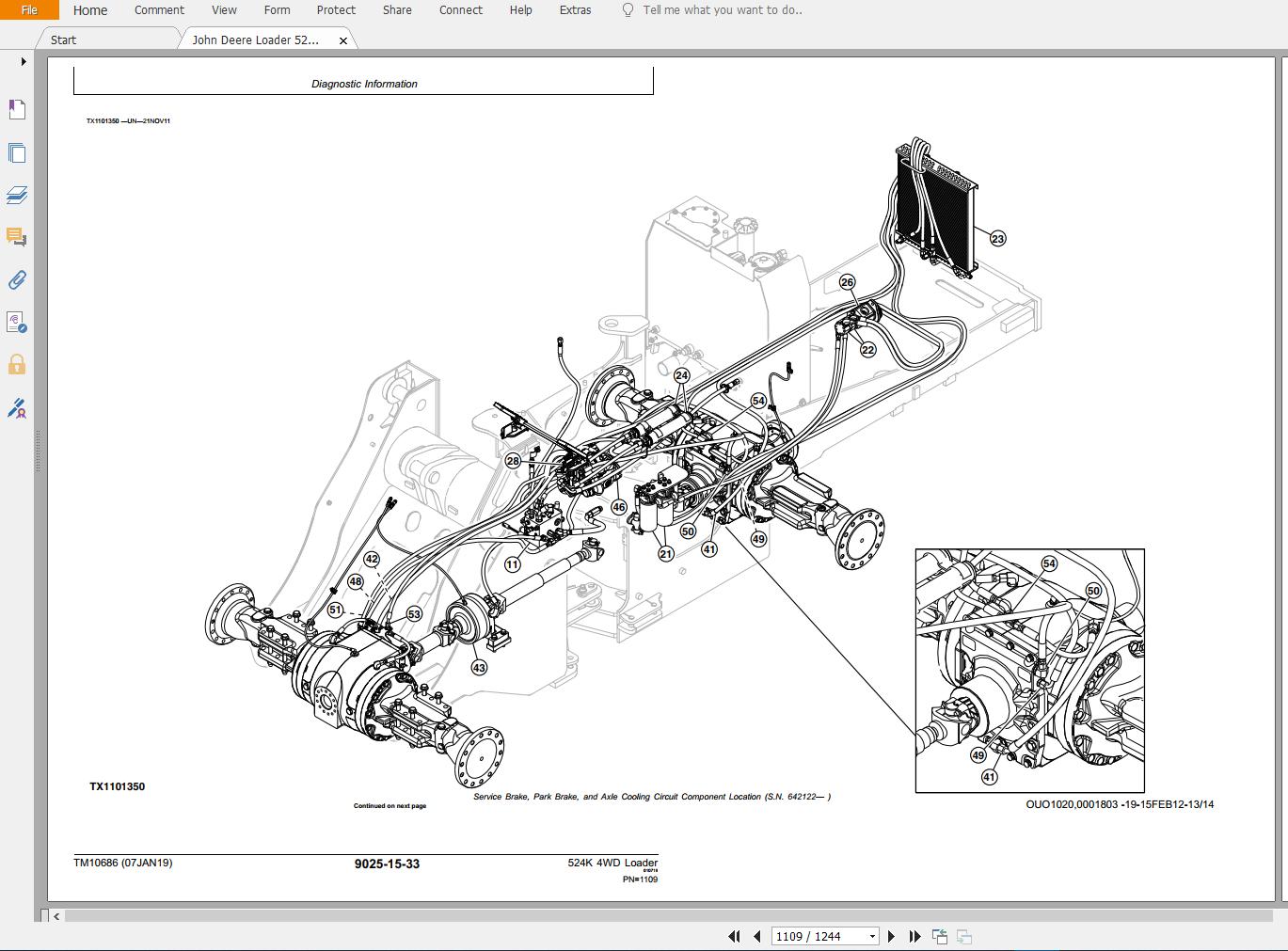Click the 524K 4WD Loader footer text
This screenshot has width=1288, height=951.
tap(612, 863)
